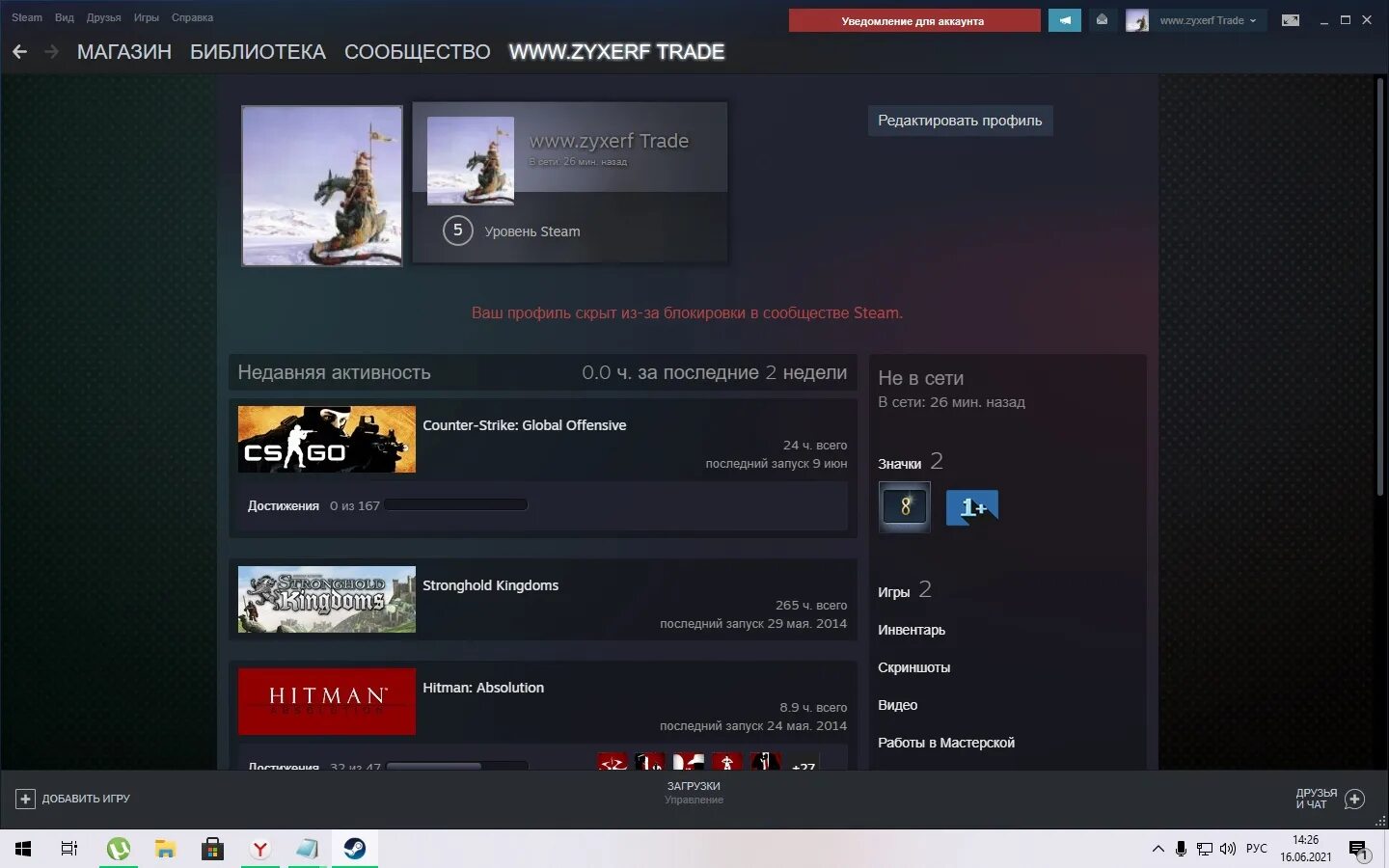
Task: Open Stronghold Kingdoms title link
Action: (x=490, y=585)
